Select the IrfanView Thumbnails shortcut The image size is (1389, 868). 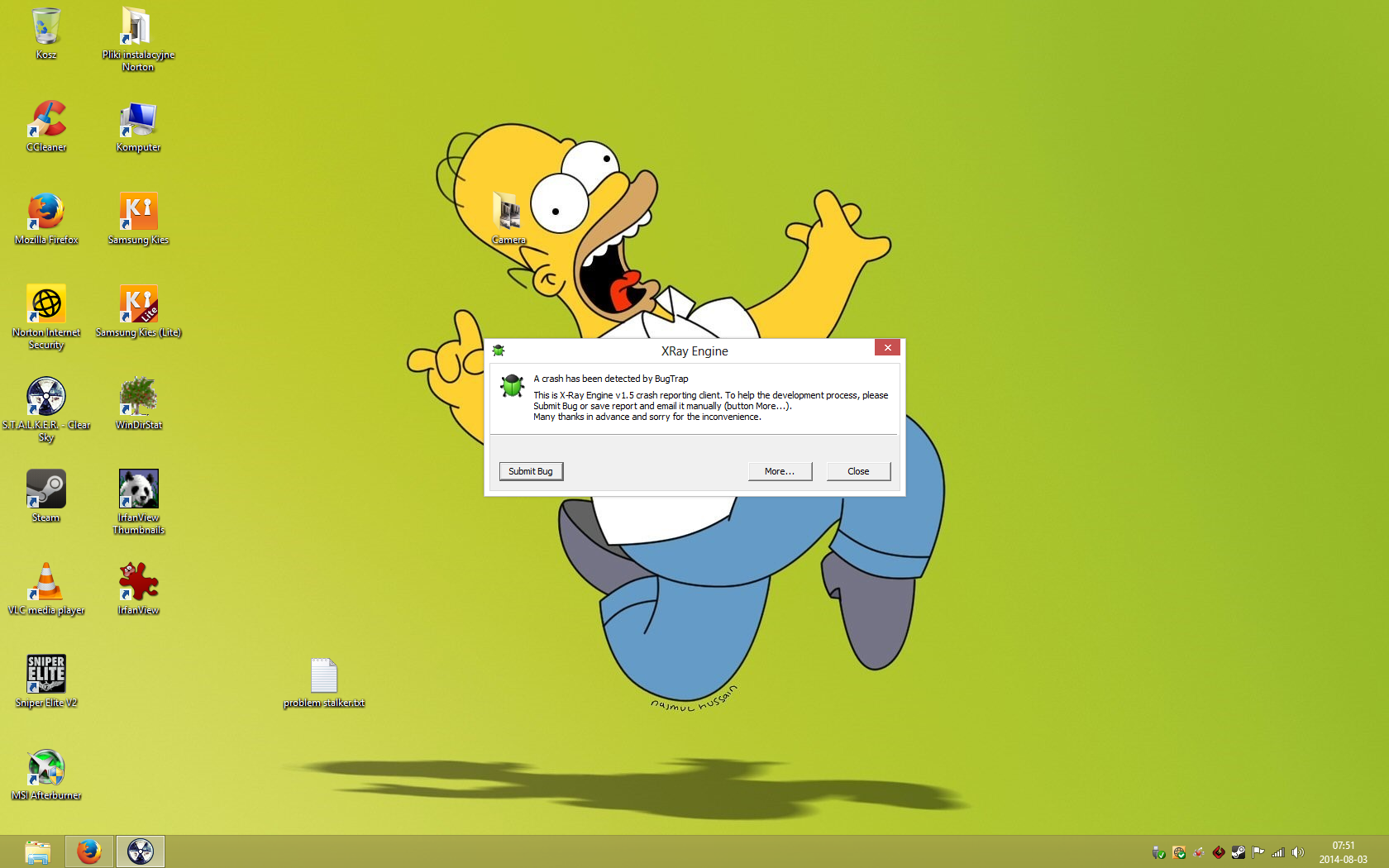click(x=138, y=502)
